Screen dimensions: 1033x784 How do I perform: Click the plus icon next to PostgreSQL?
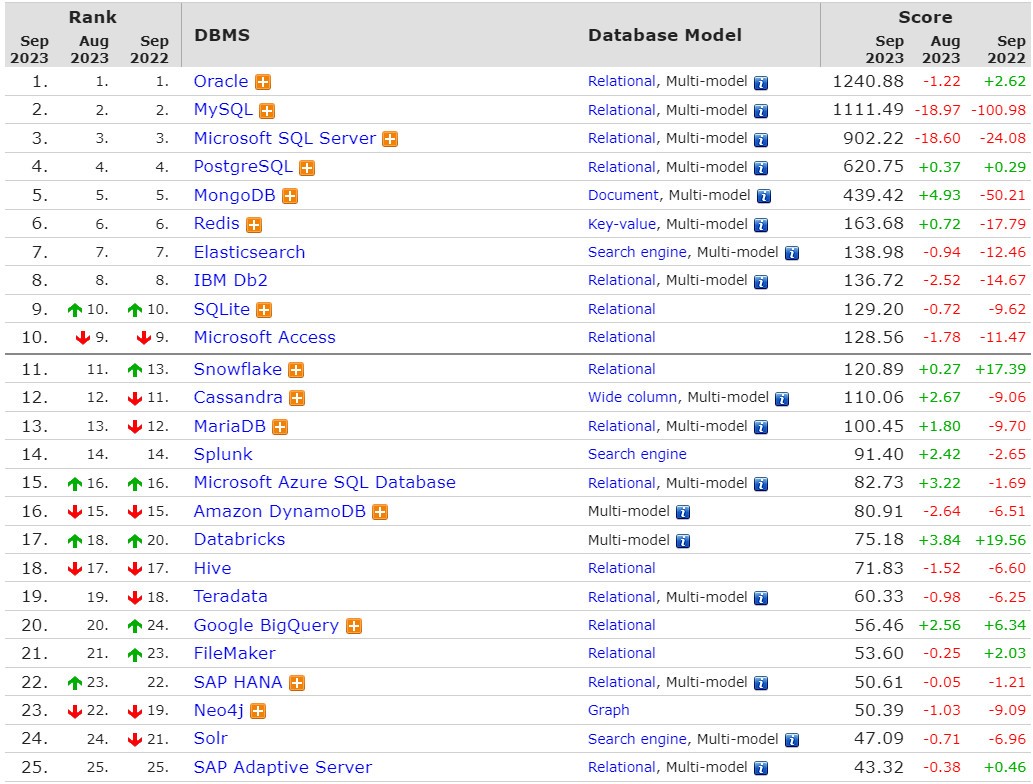point(306,168)
